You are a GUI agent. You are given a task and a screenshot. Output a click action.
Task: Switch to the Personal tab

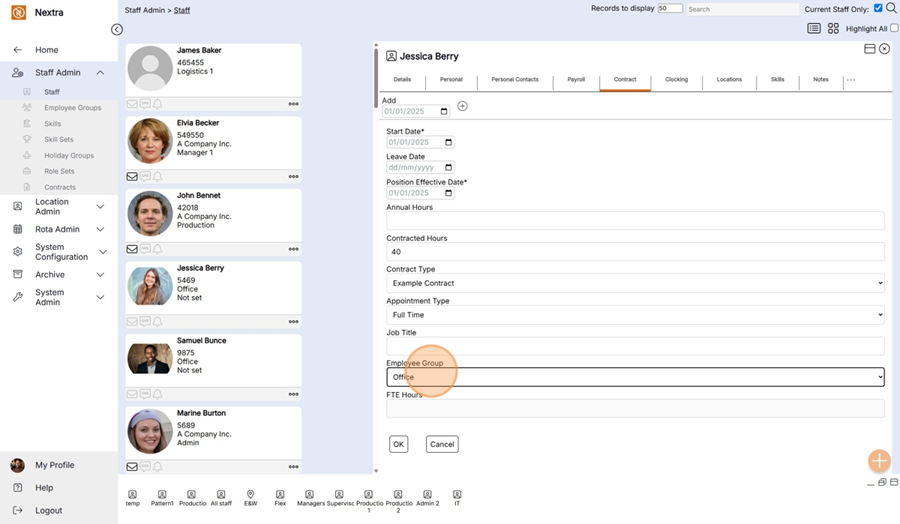(x=451, y=80)
